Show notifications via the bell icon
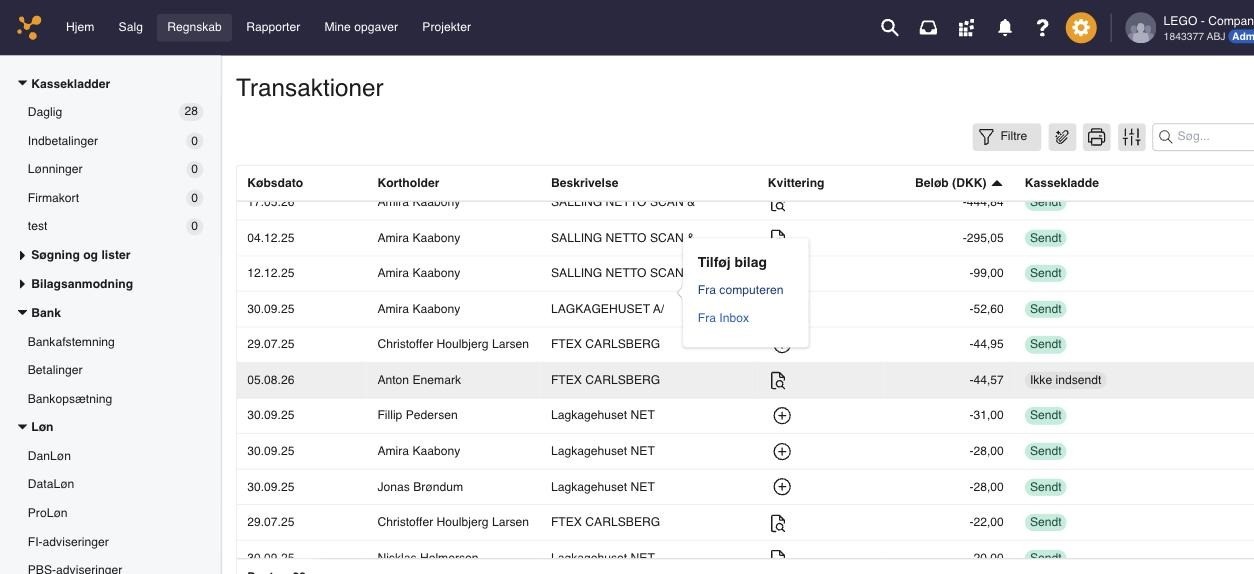 1005,28
